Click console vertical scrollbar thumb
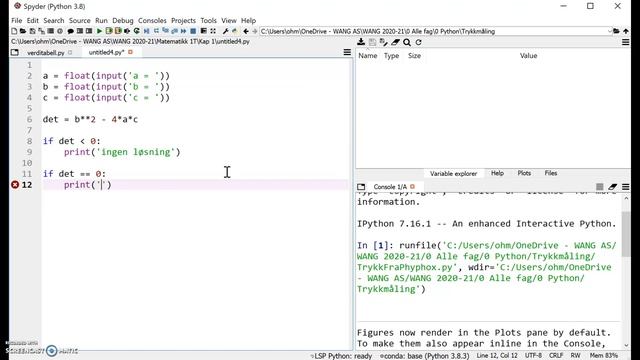Screen dimensions: 640x360 pos(626,234)
